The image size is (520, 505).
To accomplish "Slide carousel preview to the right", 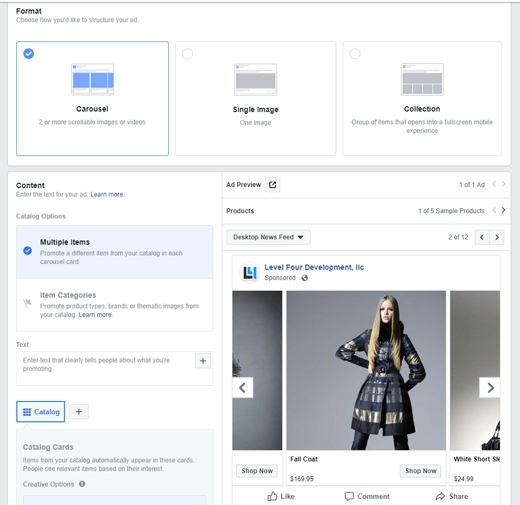I will coord(490,388).
